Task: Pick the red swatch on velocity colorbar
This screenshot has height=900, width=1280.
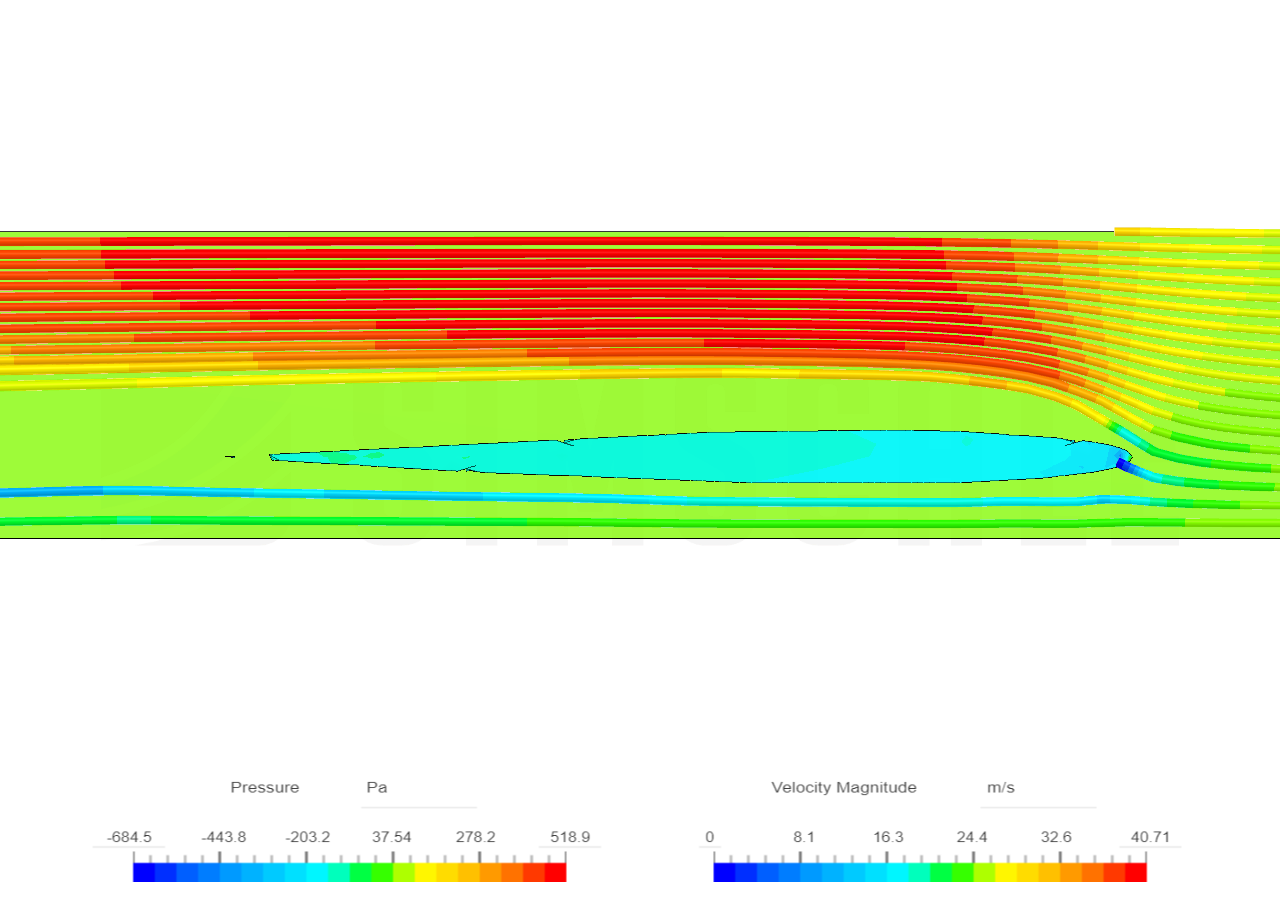Action: coord(1136,872)
